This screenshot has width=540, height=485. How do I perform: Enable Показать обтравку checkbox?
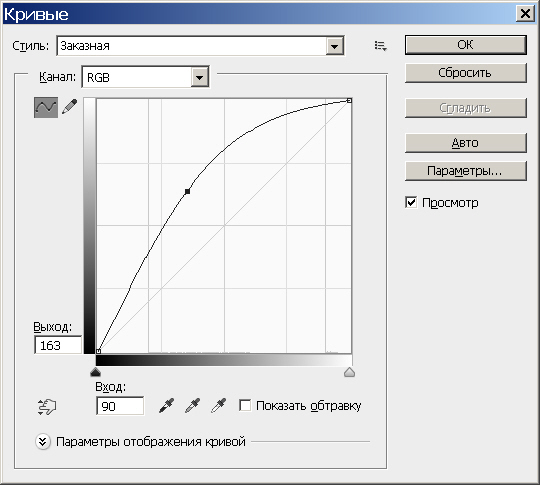tap(245, 405)
